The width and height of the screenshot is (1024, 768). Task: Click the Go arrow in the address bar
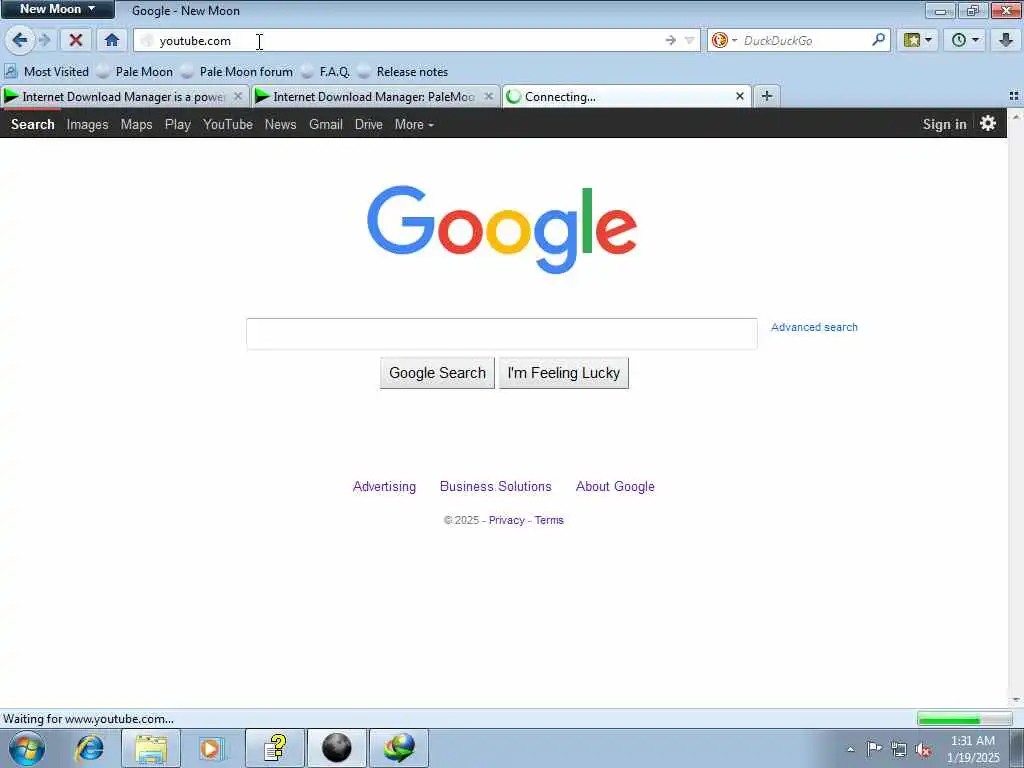670,40
